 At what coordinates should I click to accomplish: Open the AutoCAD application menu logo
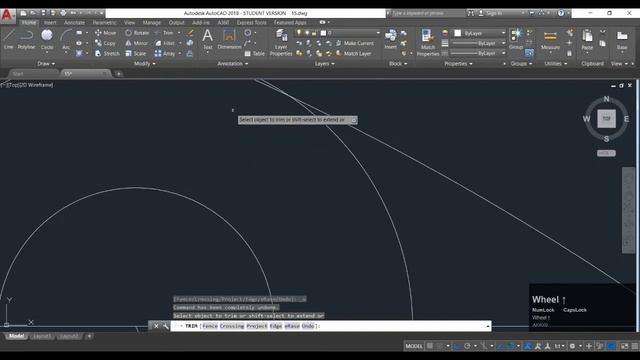[7, 16]
